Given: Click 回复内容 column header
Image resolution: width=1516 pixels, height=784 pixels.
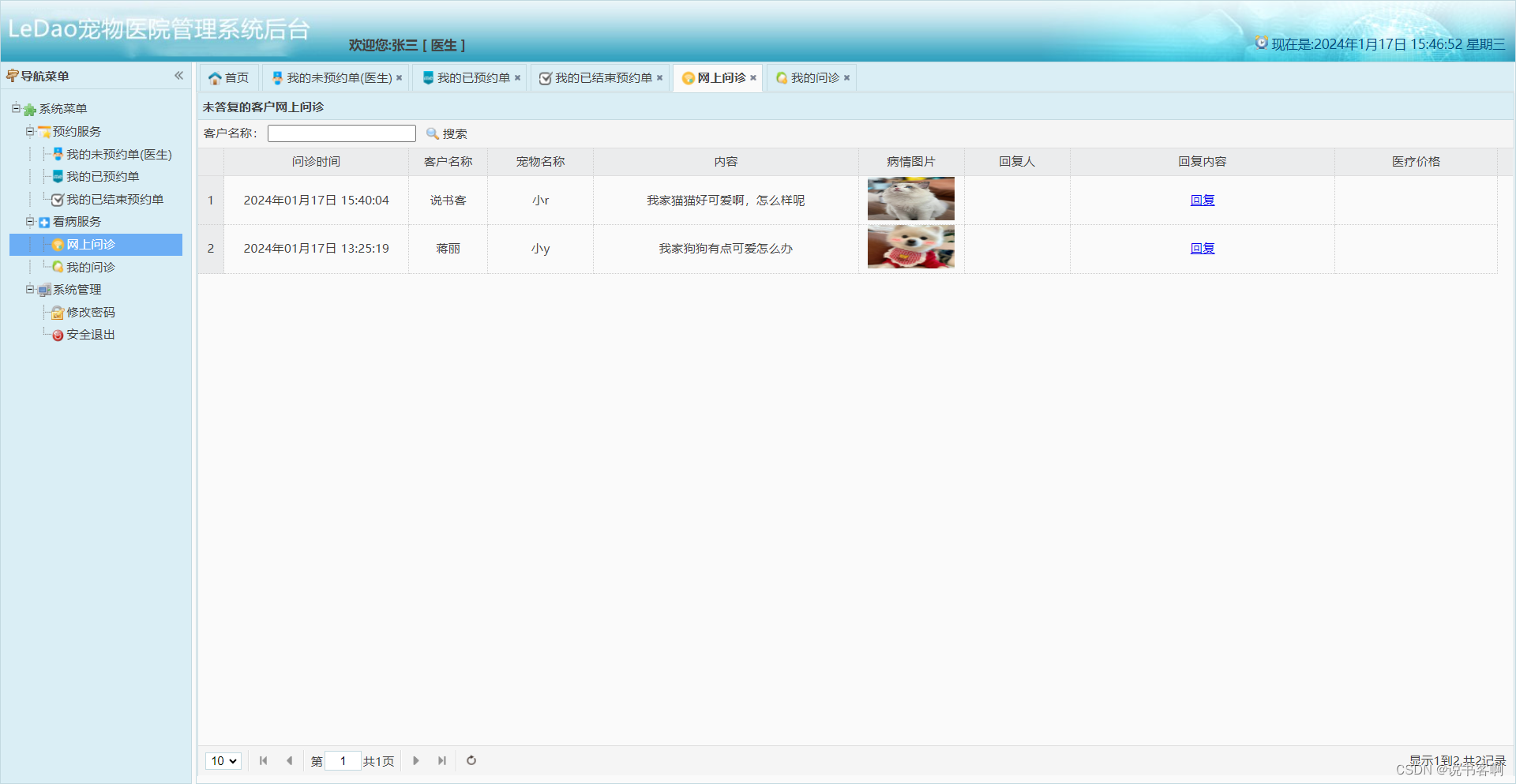Looking at the screenshot, I should click(1203, 162).
